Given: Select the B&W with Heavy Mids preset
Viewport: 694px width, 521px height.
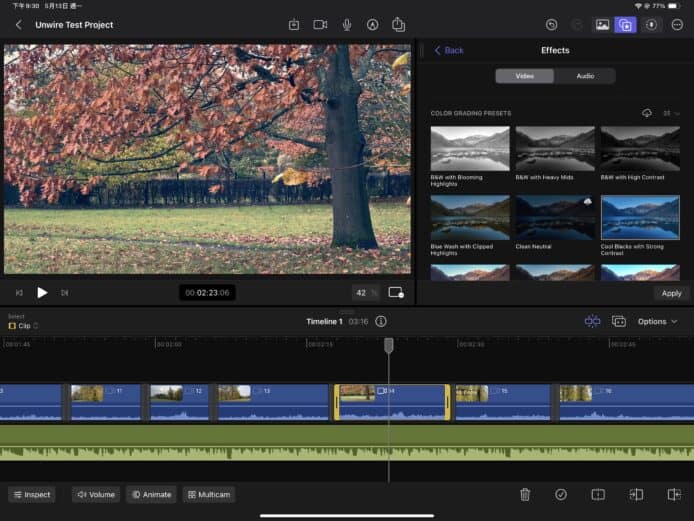Looking at the screenshot, I should click(x=555, y=149).
